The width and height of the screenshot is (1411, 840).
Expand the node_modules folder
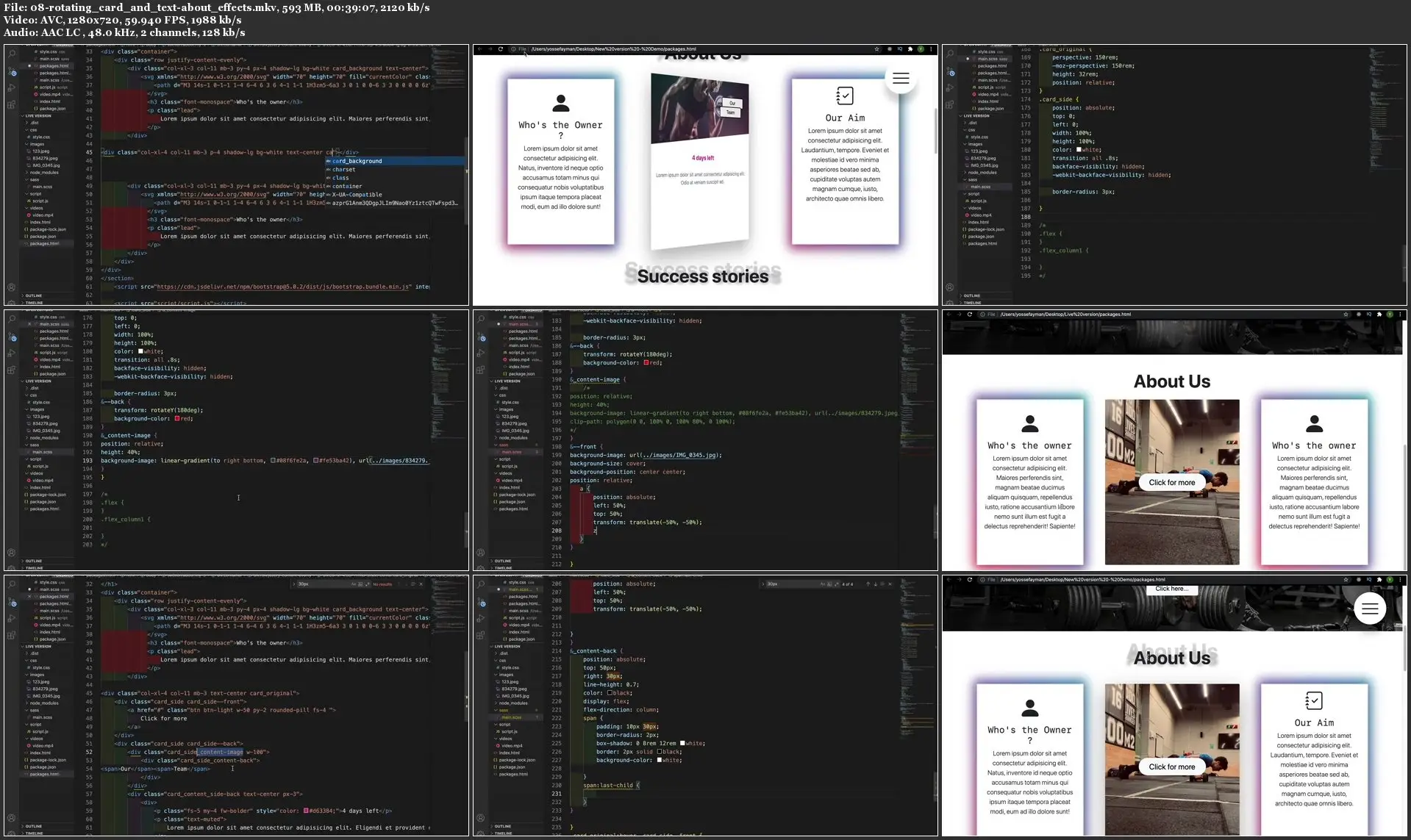click(44, 172)
